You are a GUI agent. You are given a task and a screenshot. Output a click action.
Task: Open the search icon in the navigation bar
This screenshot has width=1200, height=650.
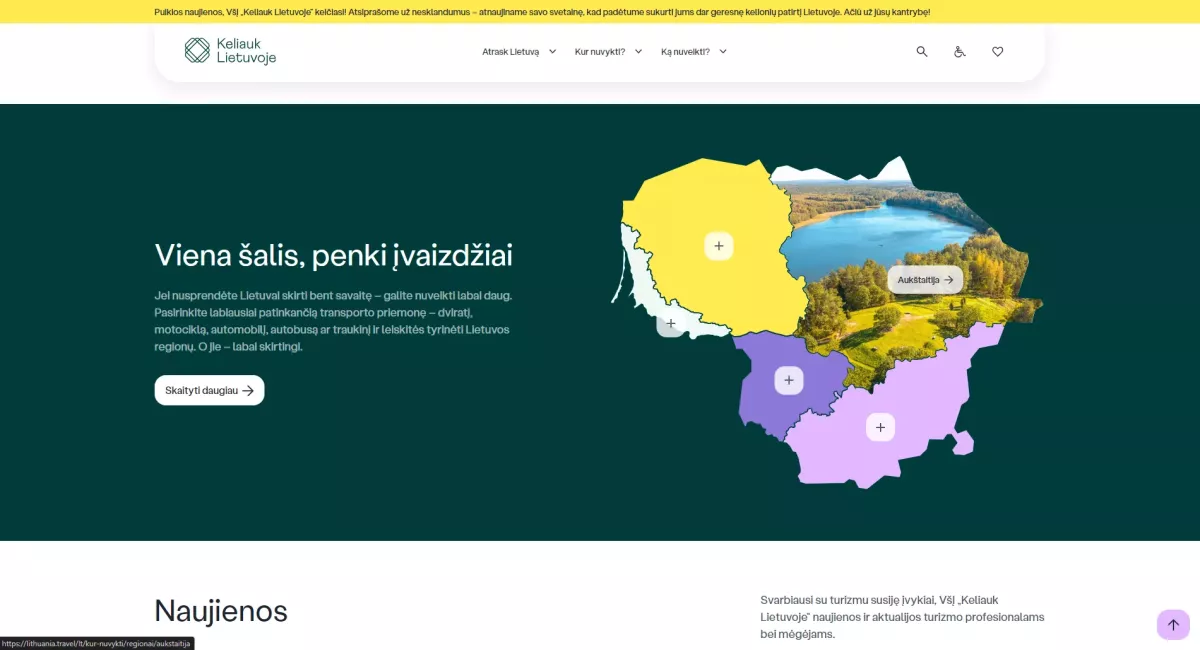(x=921, y=51)
